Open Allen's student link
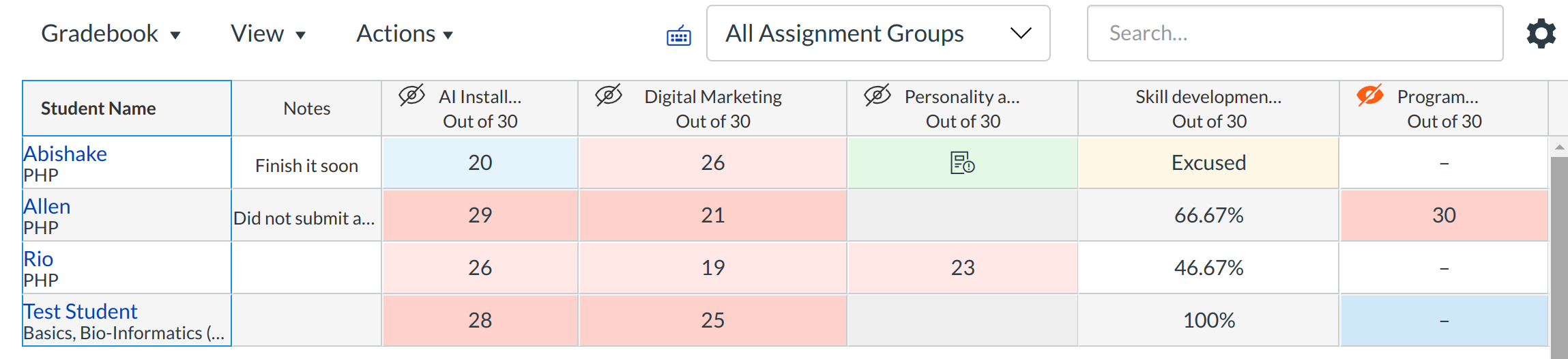 46,206
